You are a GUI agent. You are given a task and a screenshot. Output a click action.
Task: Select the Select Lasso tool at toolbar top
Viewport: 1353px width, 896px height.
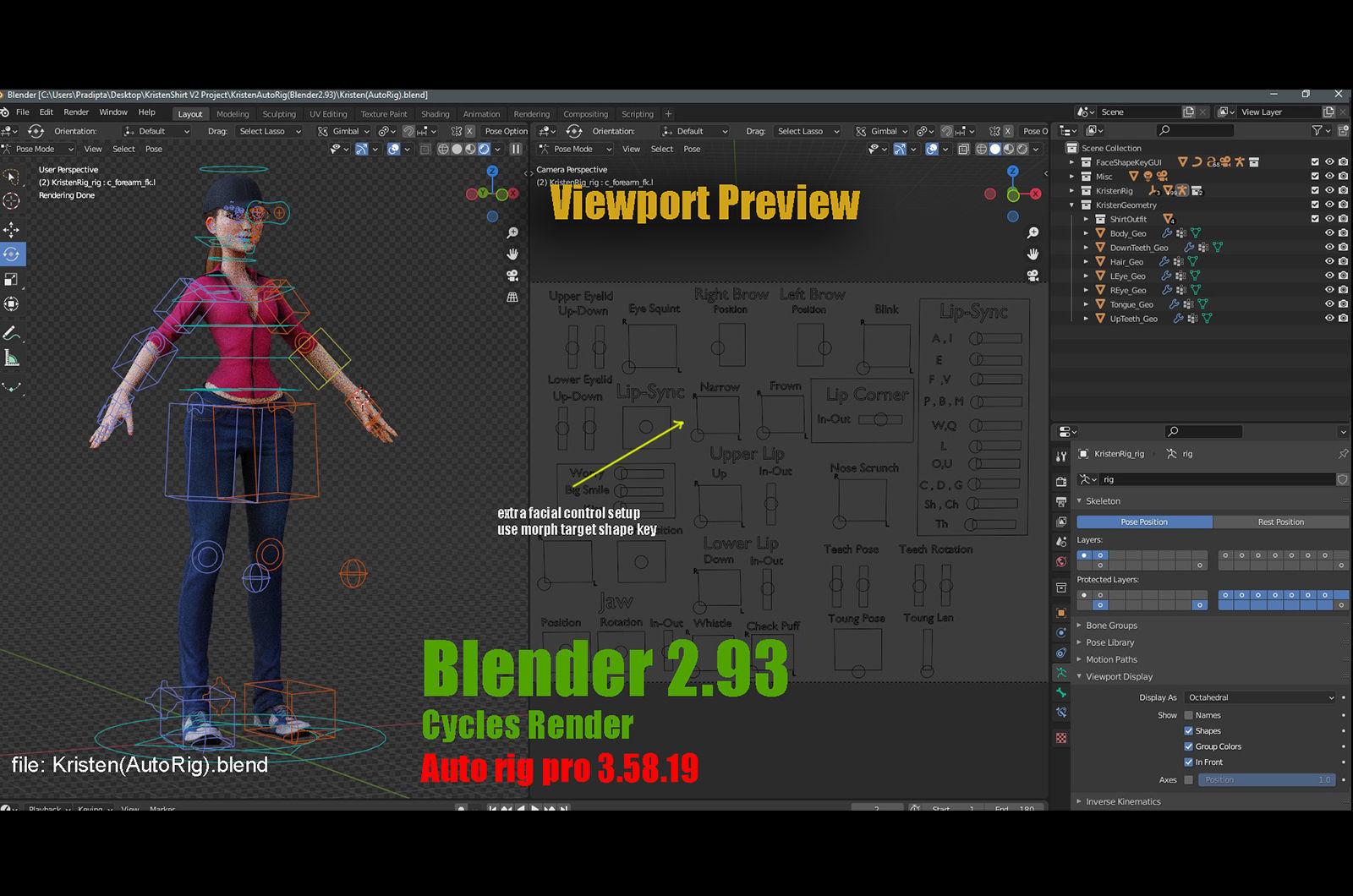click(x=11, y=176)
